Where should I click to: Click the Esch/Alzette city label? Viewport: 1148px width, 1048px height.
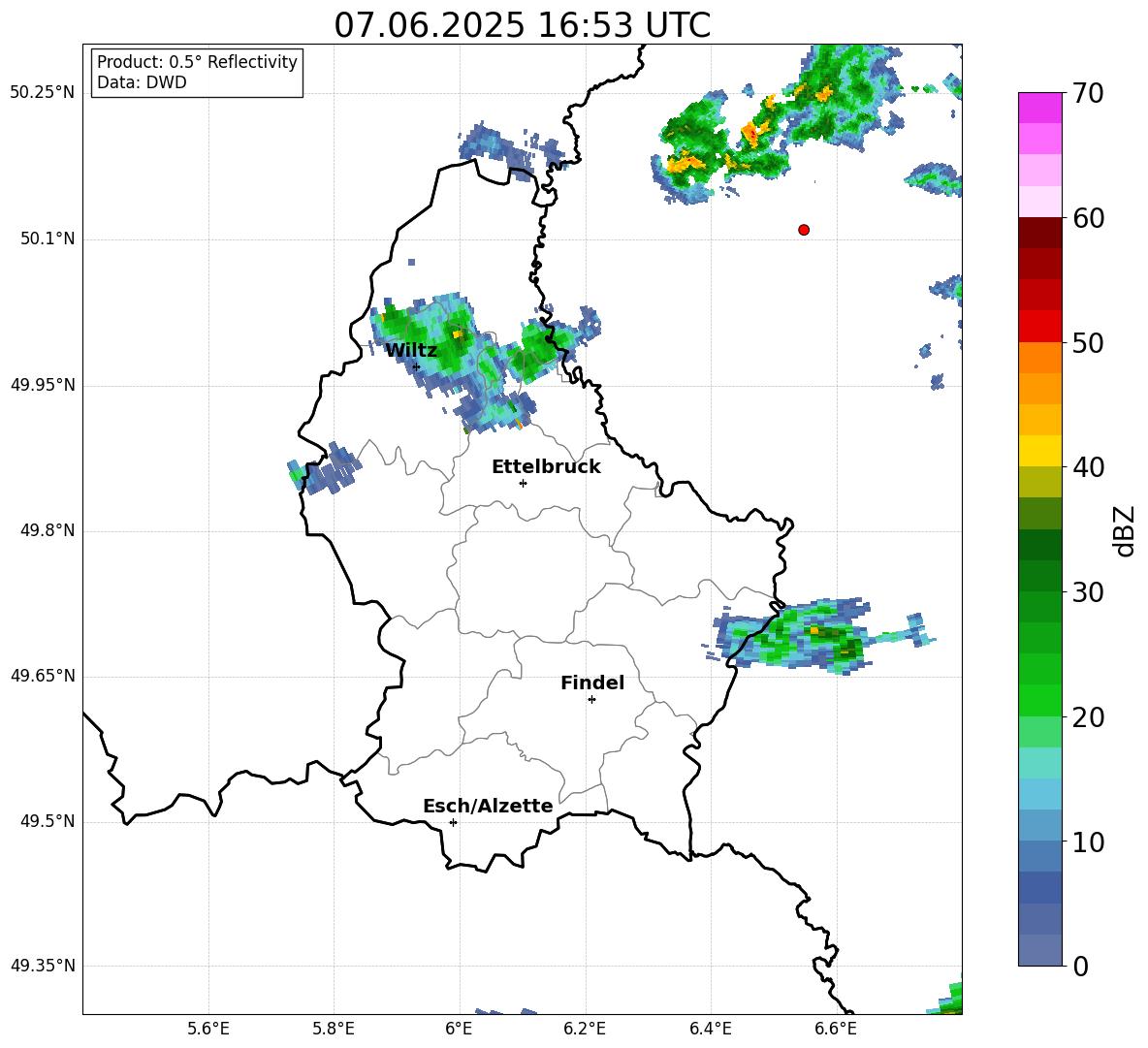pyautogui.click(x=488, y=807)
